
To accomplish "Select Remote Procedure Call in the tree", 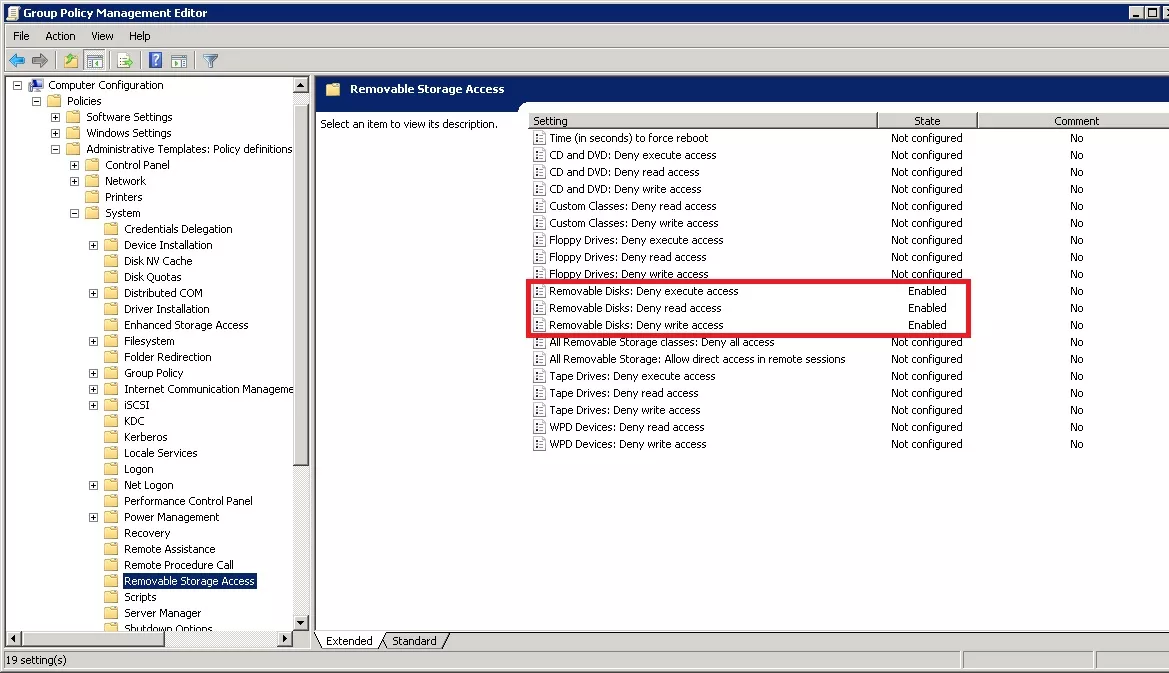I will (x=179, y=566).
